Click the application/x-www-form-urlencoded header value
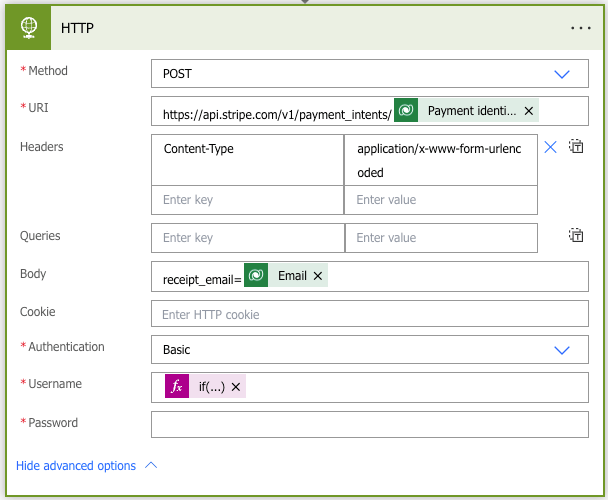 pyautogui.click(x=440, y=160)
